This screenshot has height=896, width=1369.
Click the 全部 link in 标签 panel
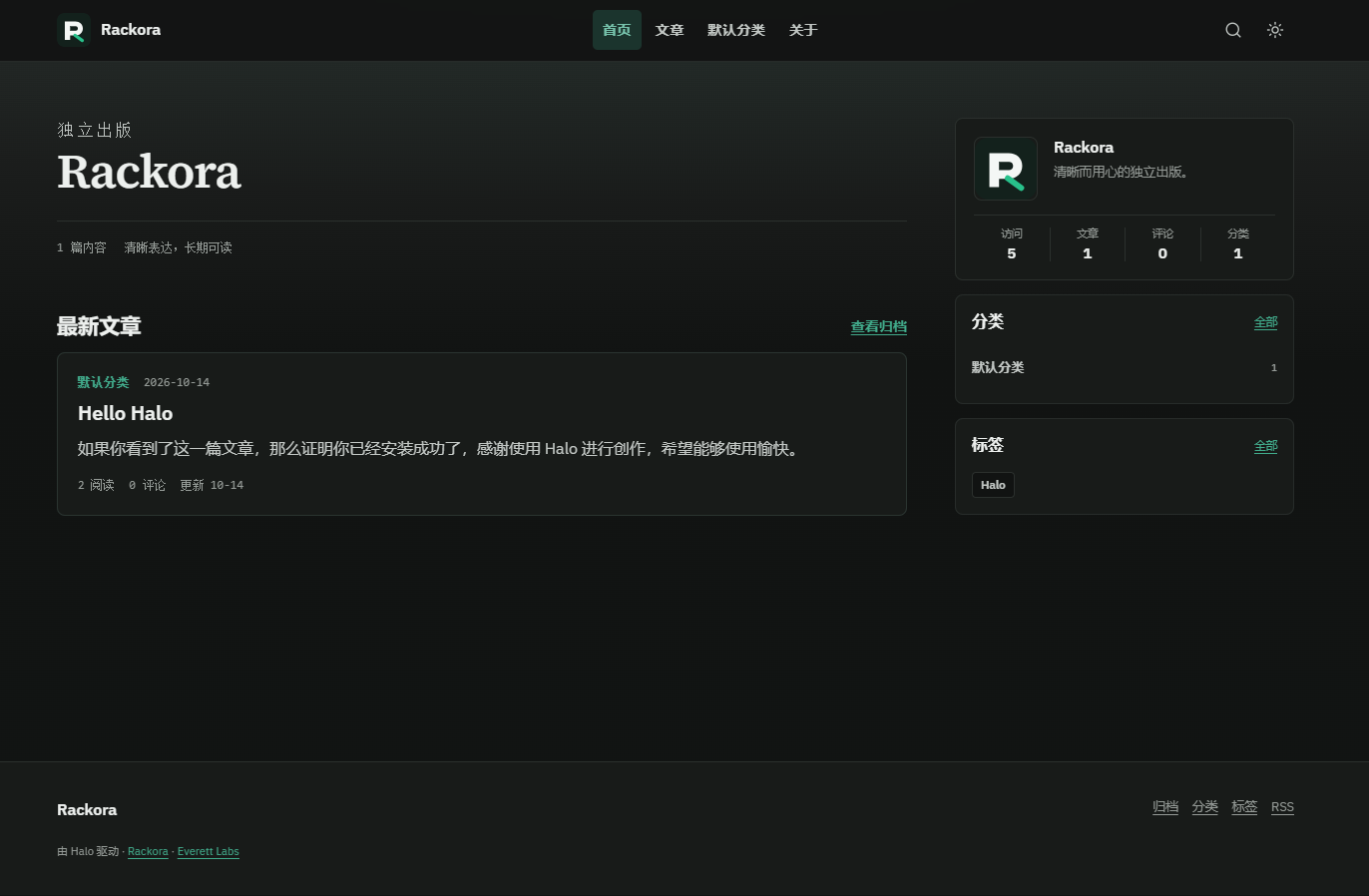click(x=1265, y=446)
